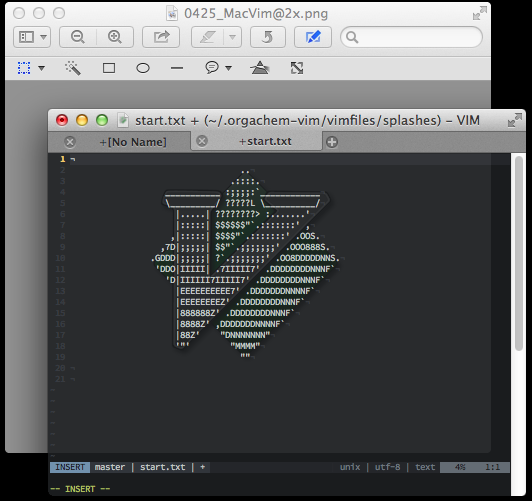
Task: Click unix file format in status line
Action: click(x=350, y=467)
